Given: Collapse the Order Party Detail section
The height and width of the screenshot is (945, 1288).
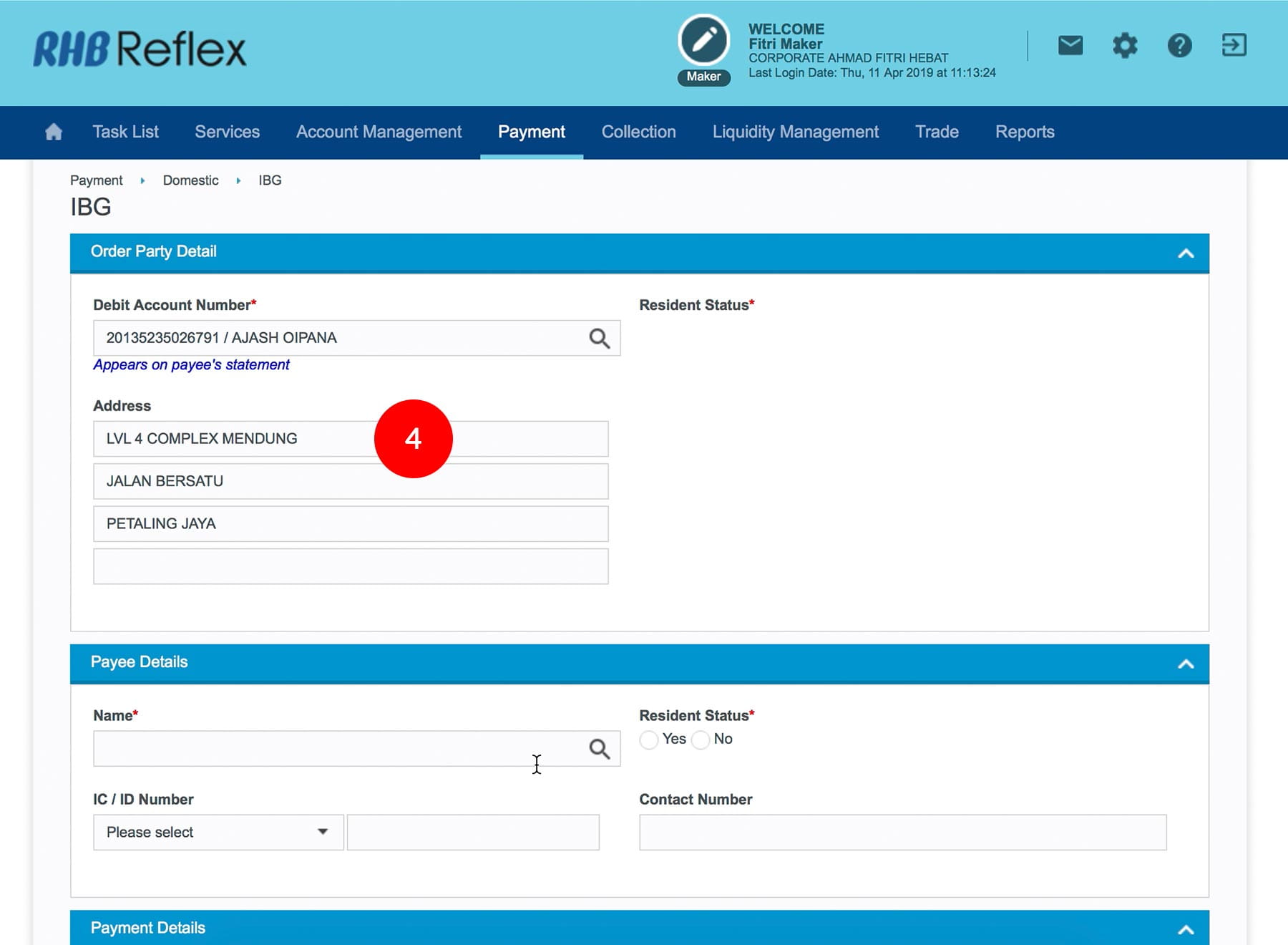Looking at the screenshot, I should [1186, 253].
